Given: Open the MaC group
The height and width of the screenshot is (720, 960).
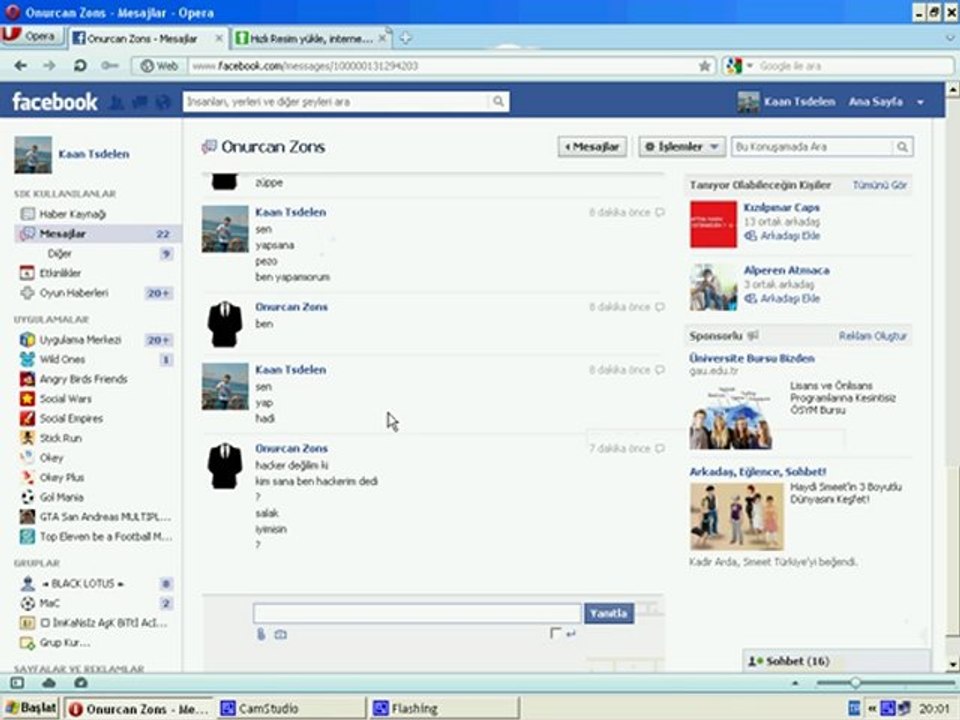Looking at the screenshot, I should [x=50, y=604].
